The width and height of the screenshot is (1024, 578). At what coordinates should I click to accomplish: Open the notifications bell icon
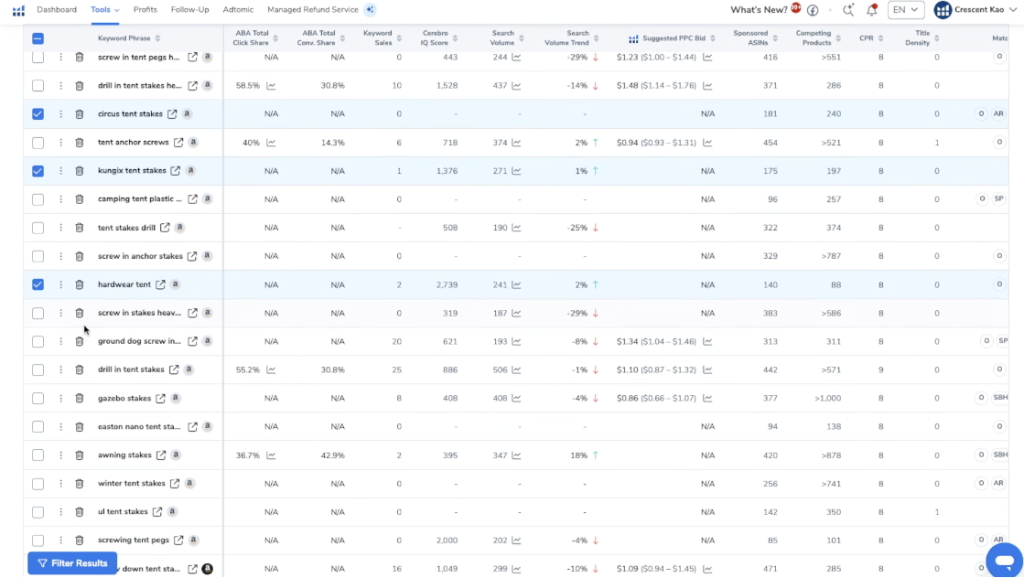[871, 10]
